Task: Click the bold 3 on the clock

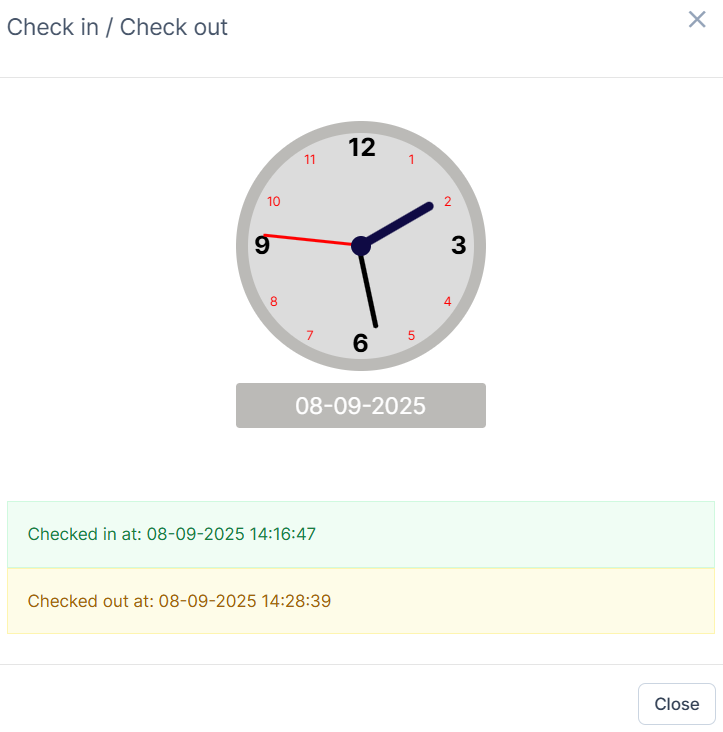Action: tap(458, 245)
